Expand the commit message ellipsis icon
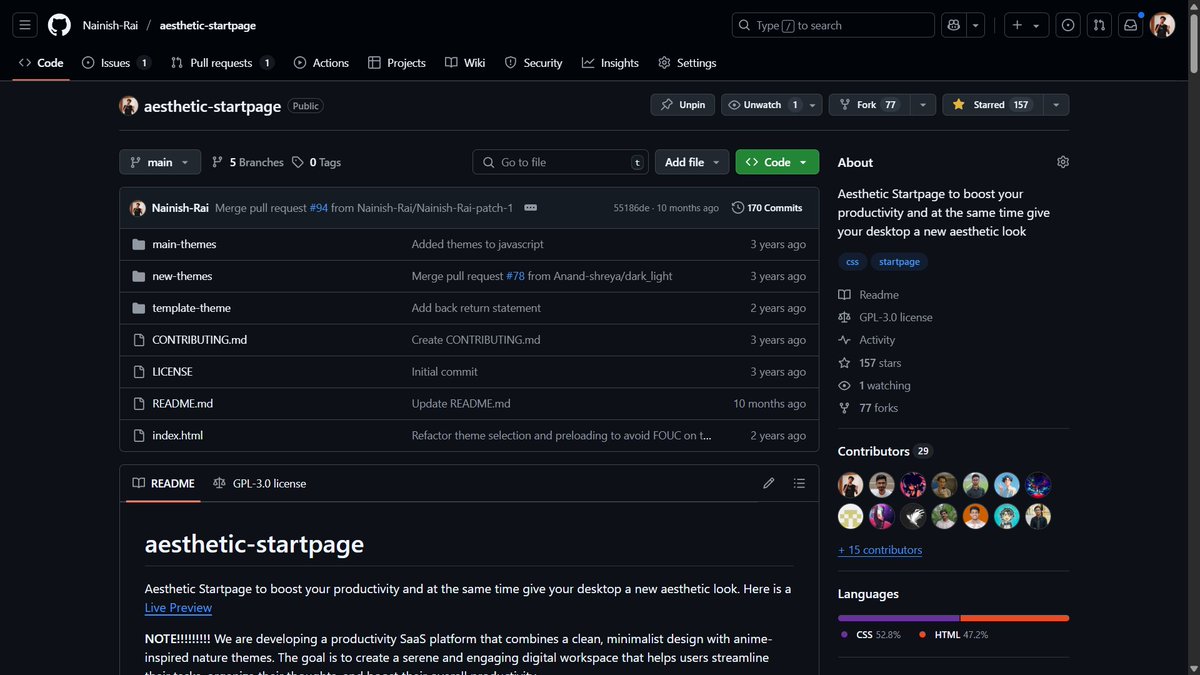 530,208
